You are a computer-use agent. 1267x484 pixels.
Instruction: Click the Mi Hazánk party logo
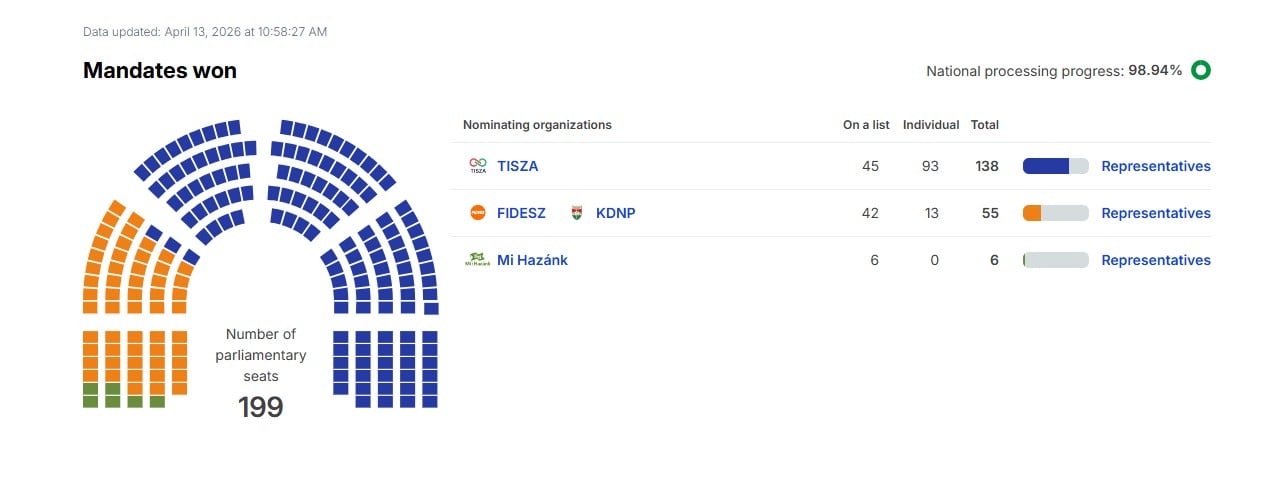pyautogui.click(x=477, y=260)
